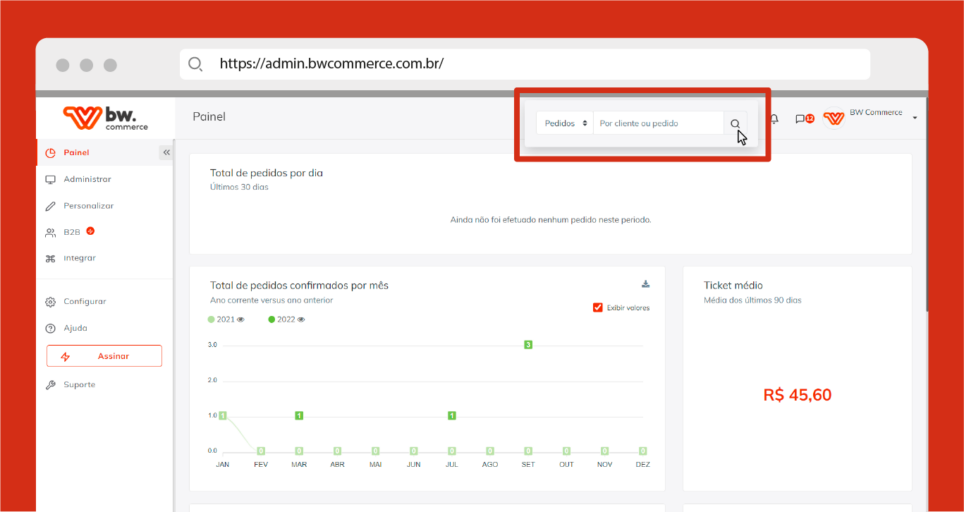Open the messages chat icon

(800, 119)
